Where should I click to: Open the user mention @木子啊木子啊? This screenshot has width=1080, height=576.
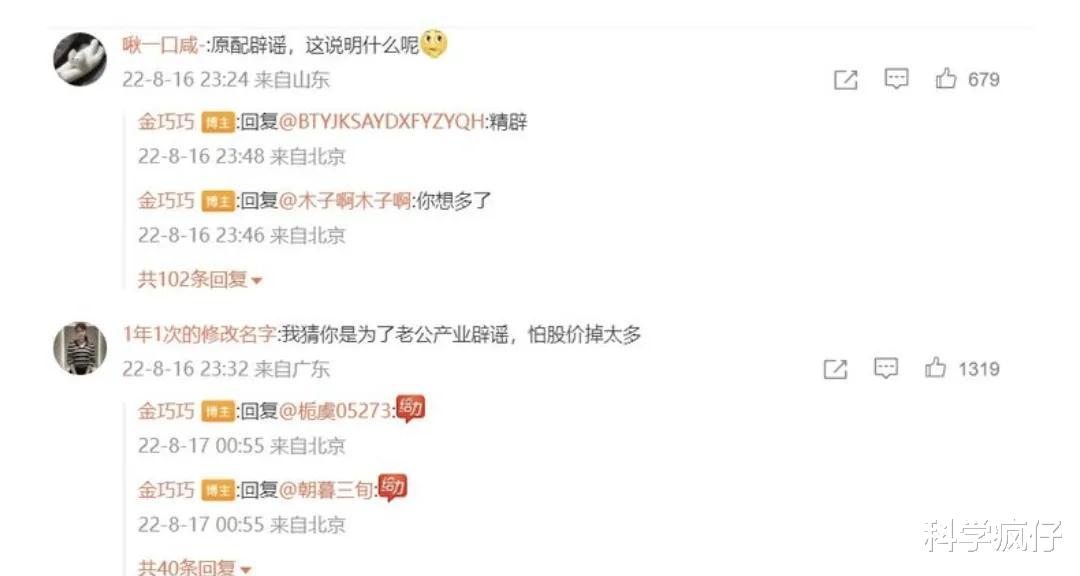345,201
